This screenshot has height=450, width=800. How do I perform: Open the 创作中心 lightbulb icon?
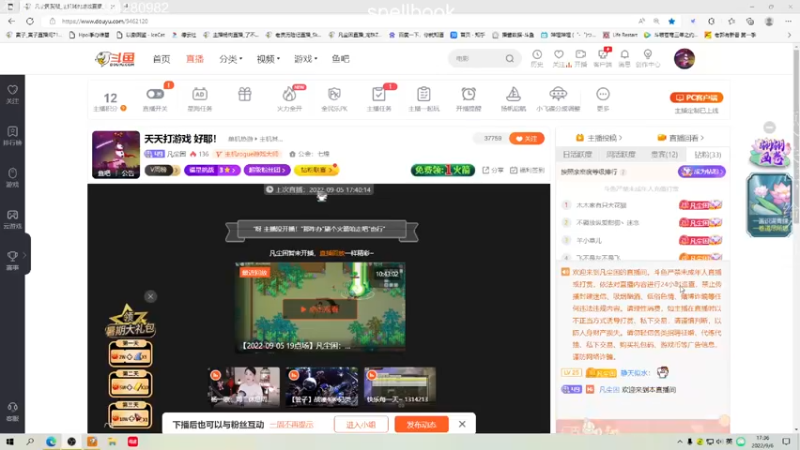click(647, 55)
